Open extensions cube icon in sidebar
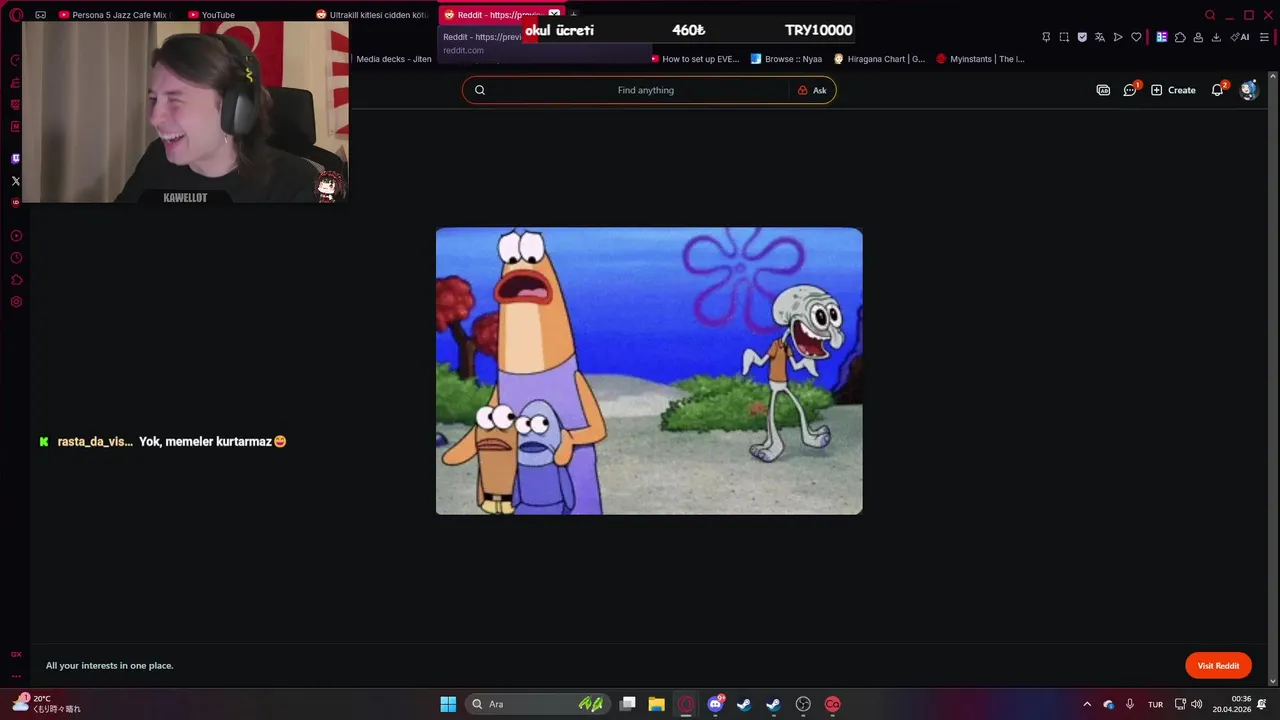 click(16, 280)
